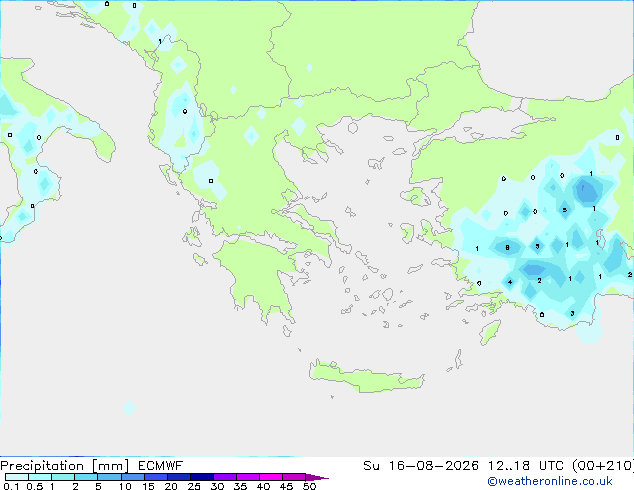Image resolution: width=634 pixels, height=490 pixels.
Task: Click the 10–15 mm legend color swatch
Action: click(132, 477)
